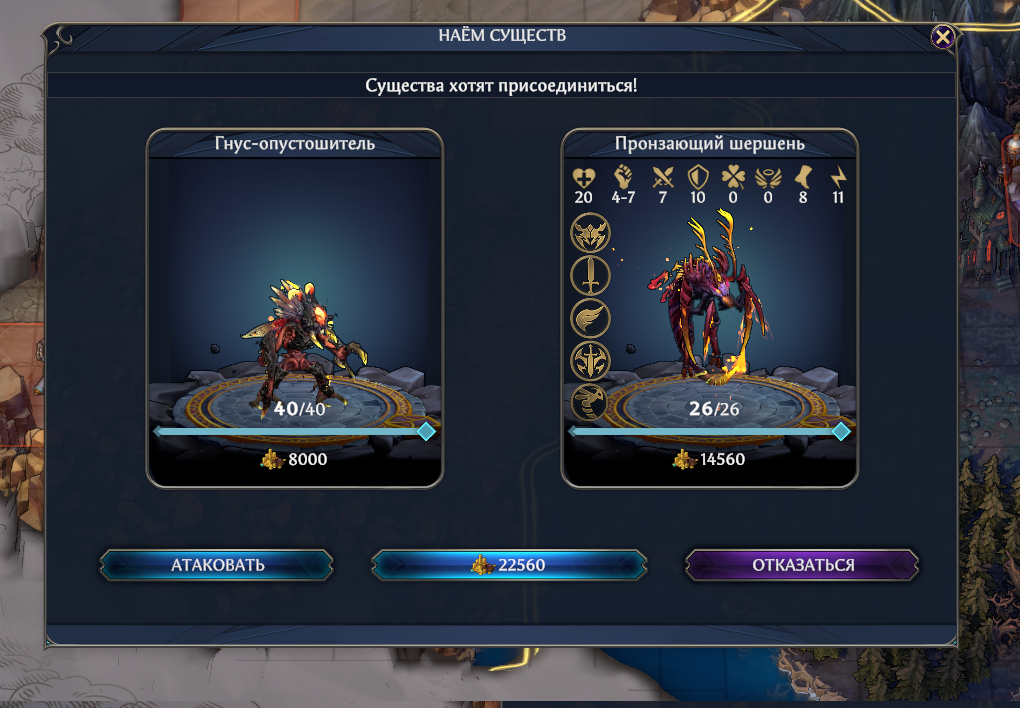
Task: Click the Пронзающий шершень quantity slider handle
Action: [841, 431]
